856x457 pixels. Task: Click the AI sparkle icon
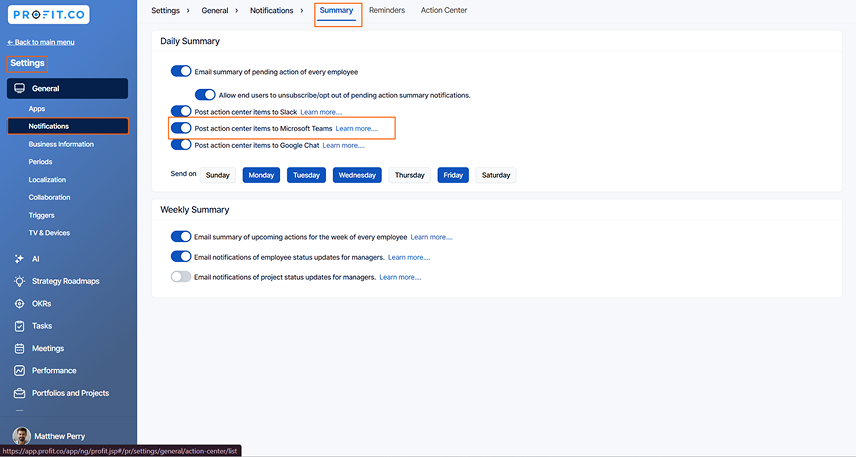(19, 259)
